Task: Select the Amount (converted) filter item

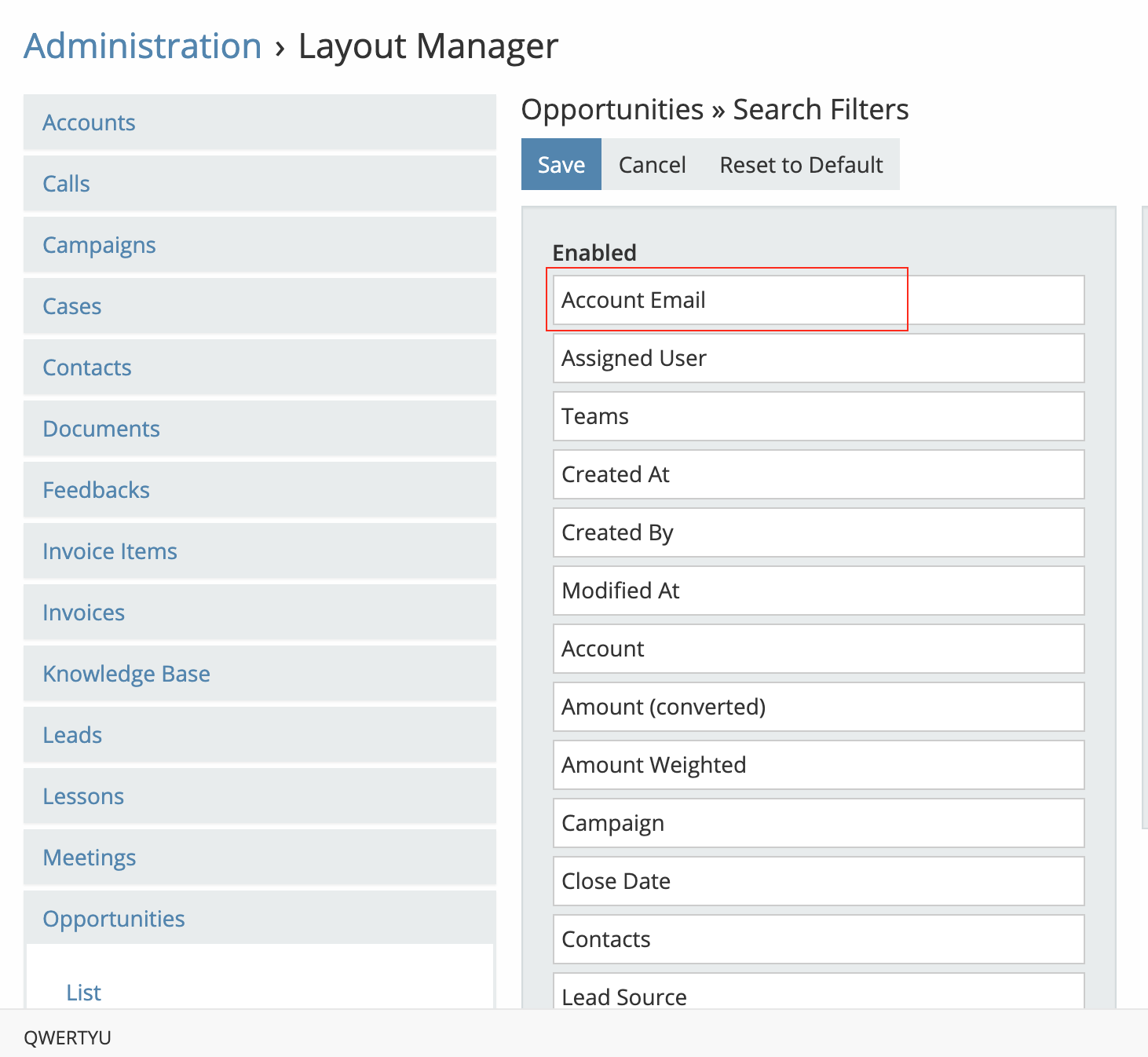Action: [818, 707]
